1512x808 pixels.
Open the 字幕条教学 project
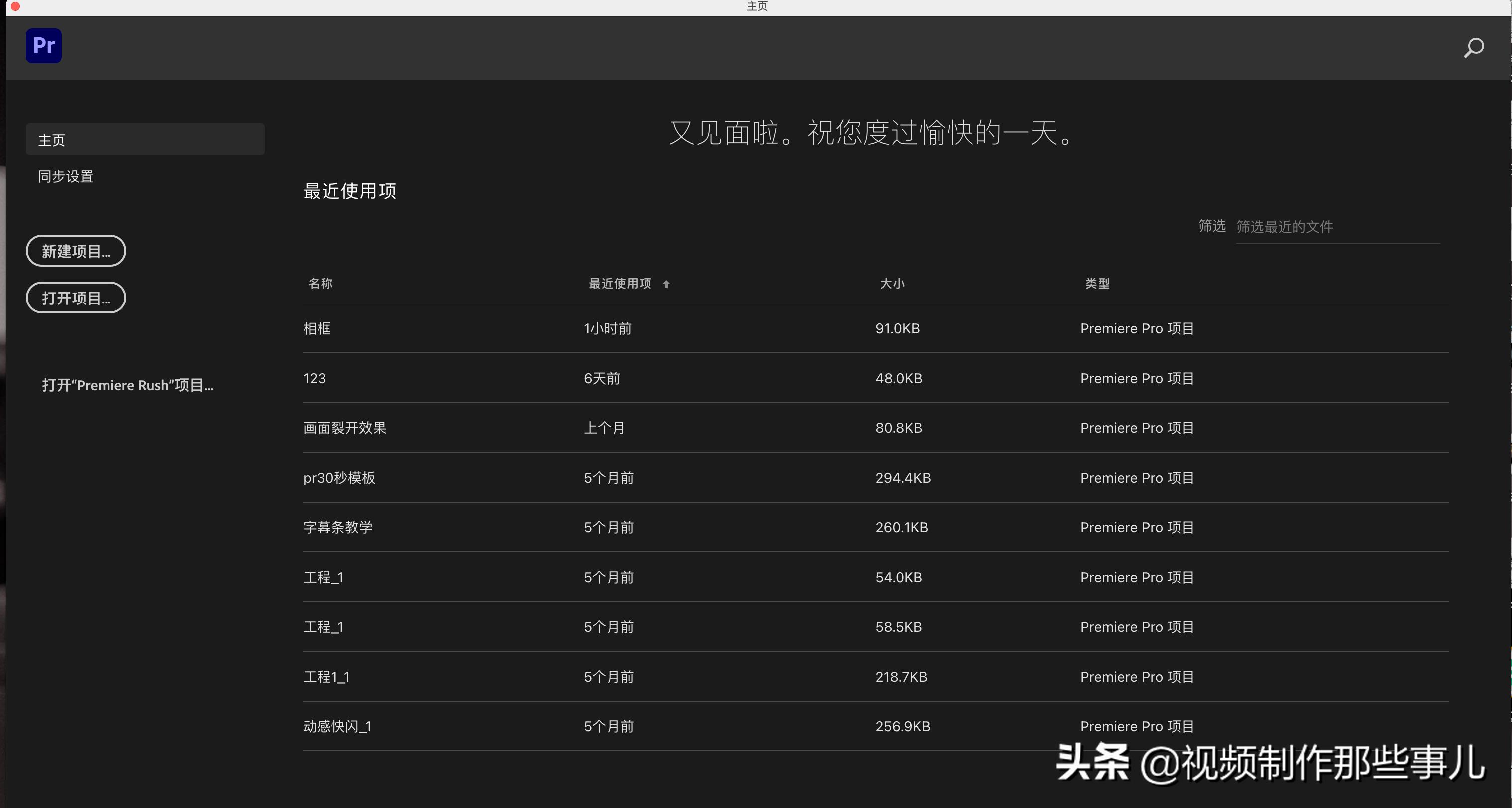337,527
